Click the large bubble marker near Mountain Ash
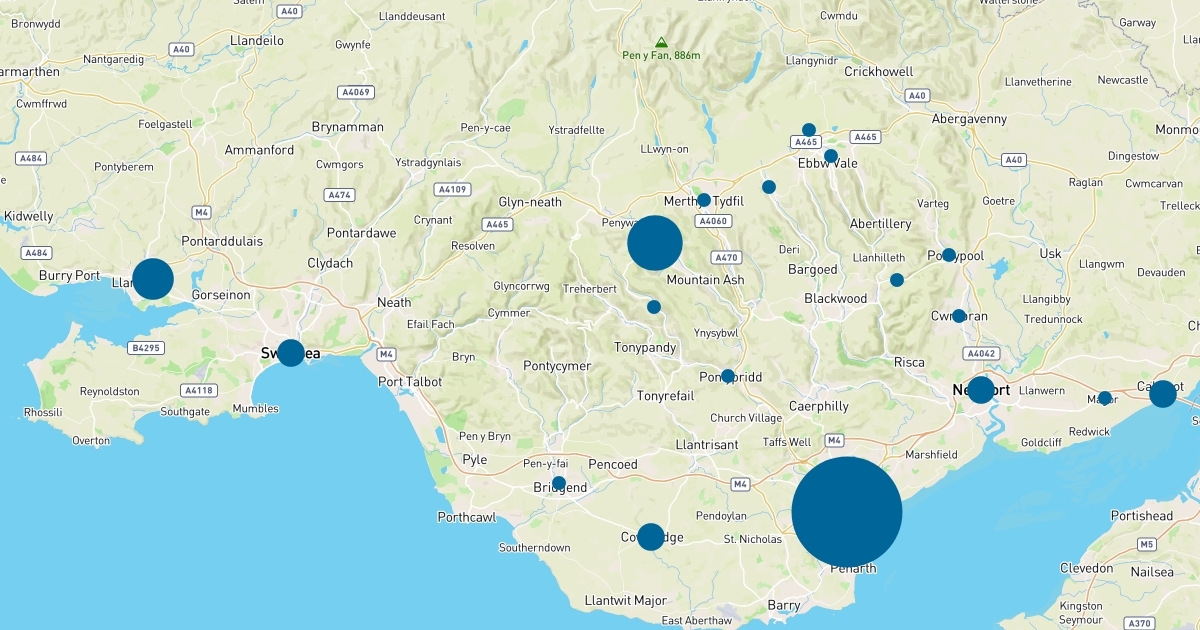 (655, 243)
